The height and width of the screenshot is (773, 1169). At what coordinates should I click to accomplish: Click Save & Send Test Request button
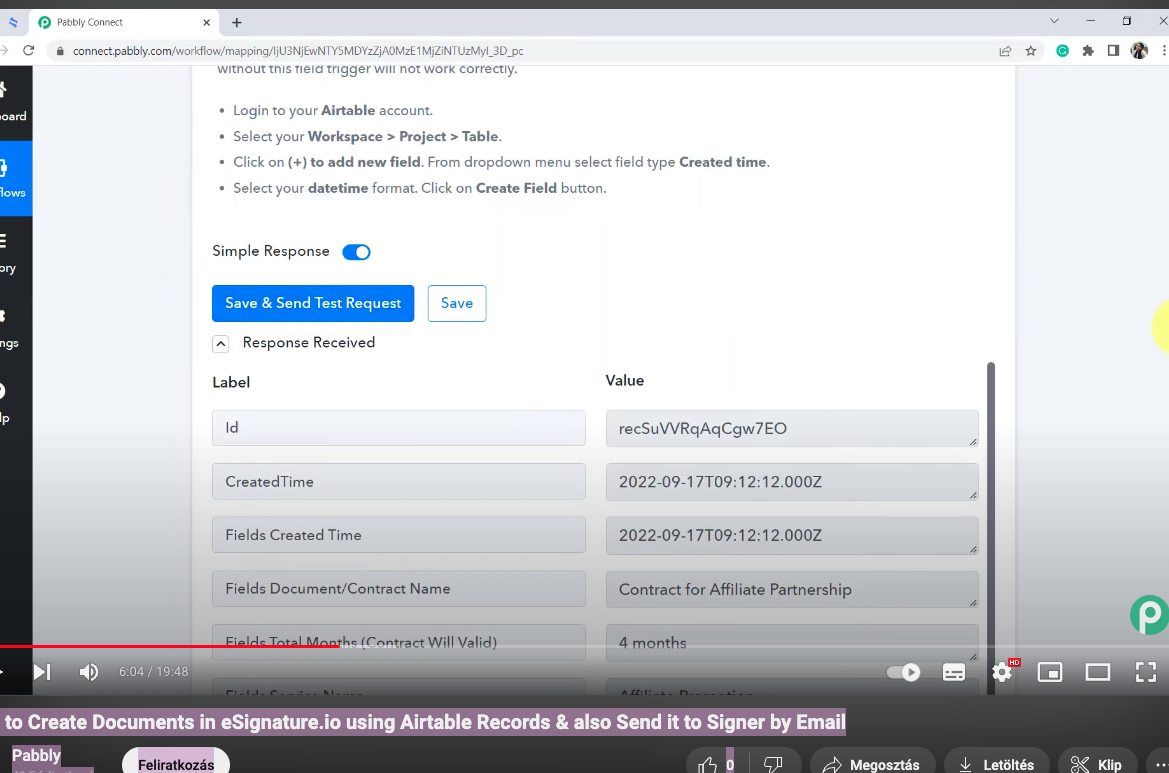coord(313,303)
